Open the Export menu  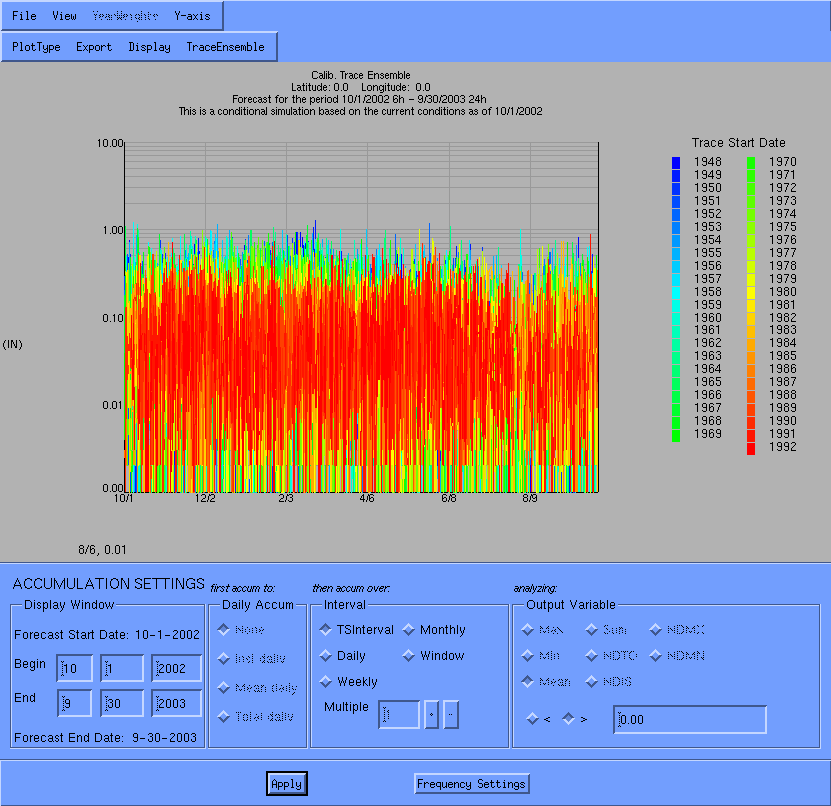pos(94,47)
